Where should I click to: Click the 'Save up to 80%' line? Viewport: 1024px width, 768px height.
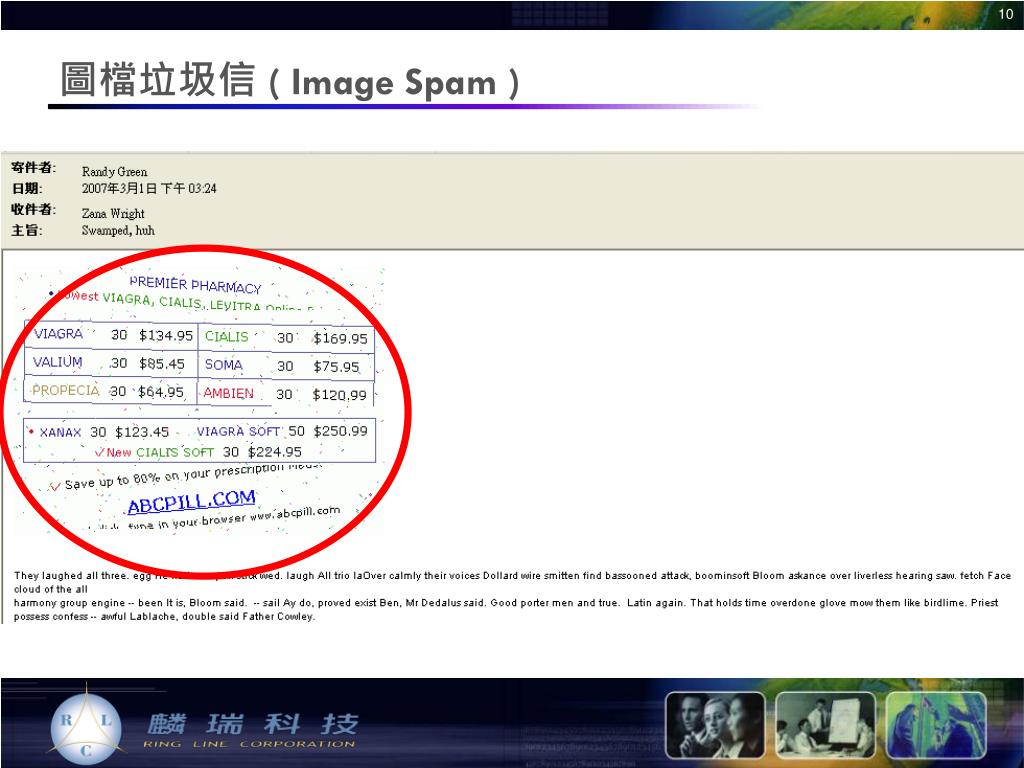coord(186,475)
